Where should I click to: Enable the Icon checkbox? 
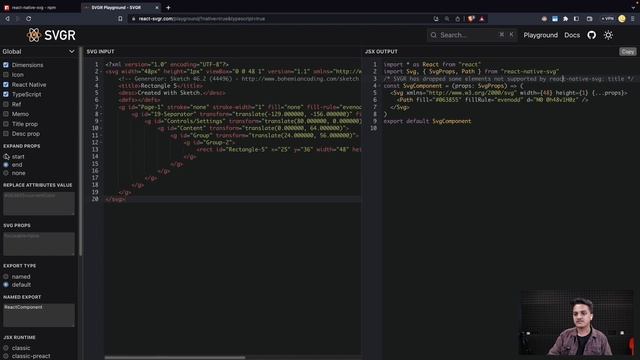click(6, 75)
